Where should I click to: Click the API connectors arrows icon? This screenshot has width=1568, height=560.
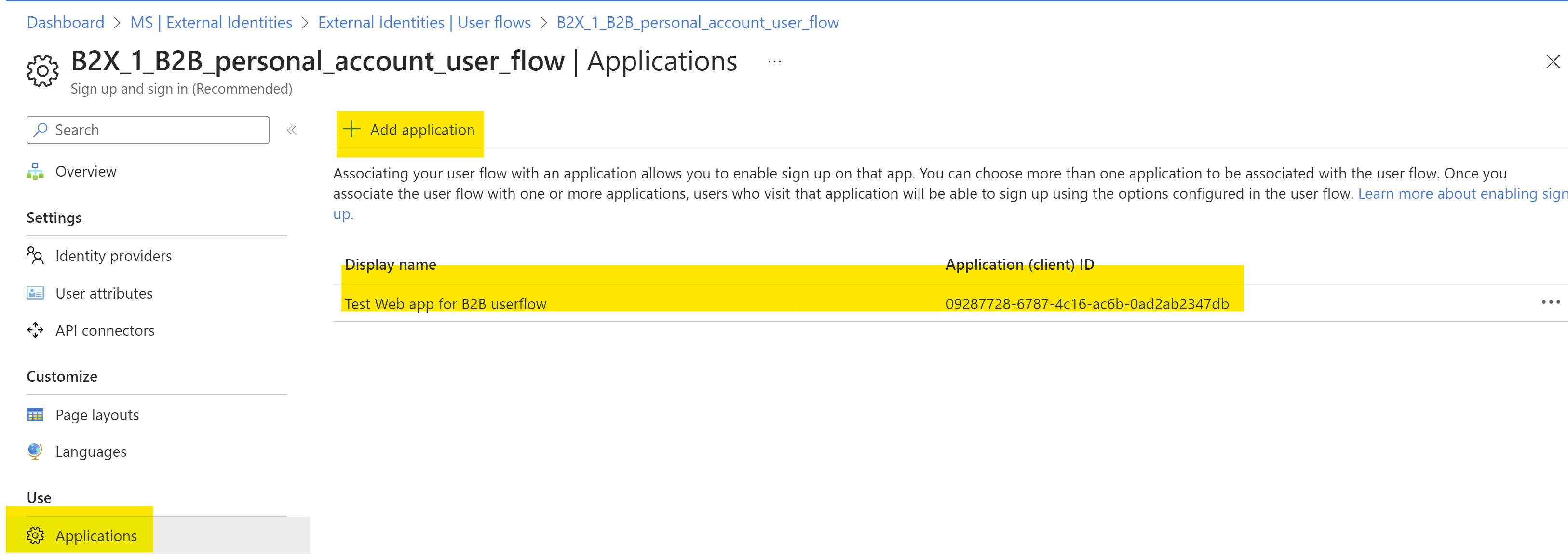[35, 330]
